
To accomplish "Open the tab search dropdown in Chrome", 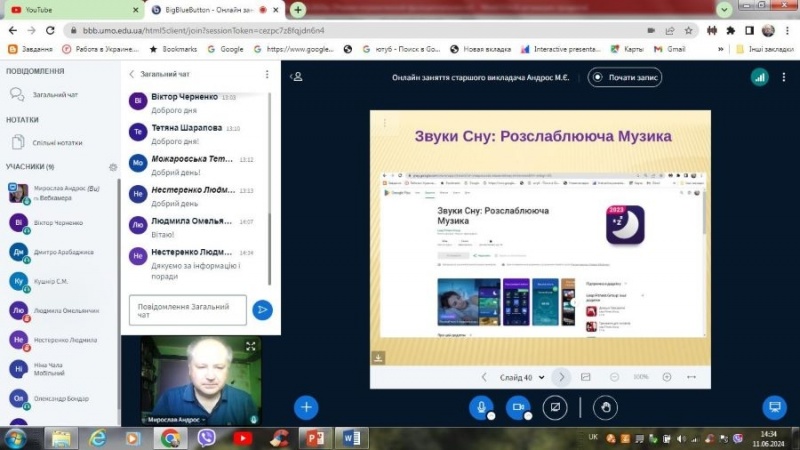I will (724, 10).
